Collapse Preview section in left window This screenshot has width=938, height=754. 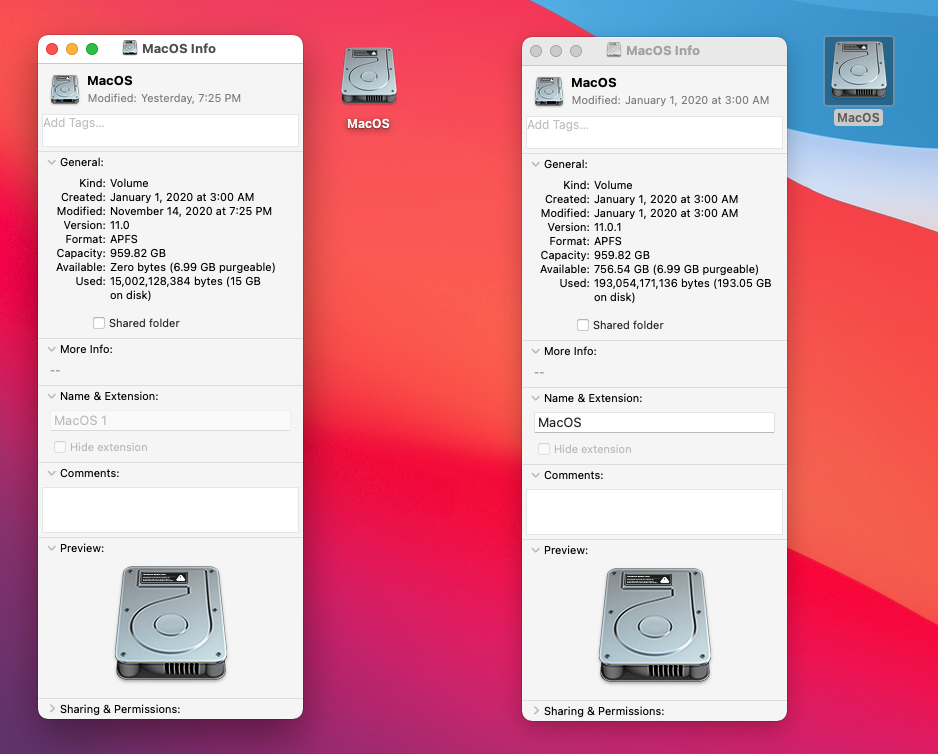[x=52, y=548]
